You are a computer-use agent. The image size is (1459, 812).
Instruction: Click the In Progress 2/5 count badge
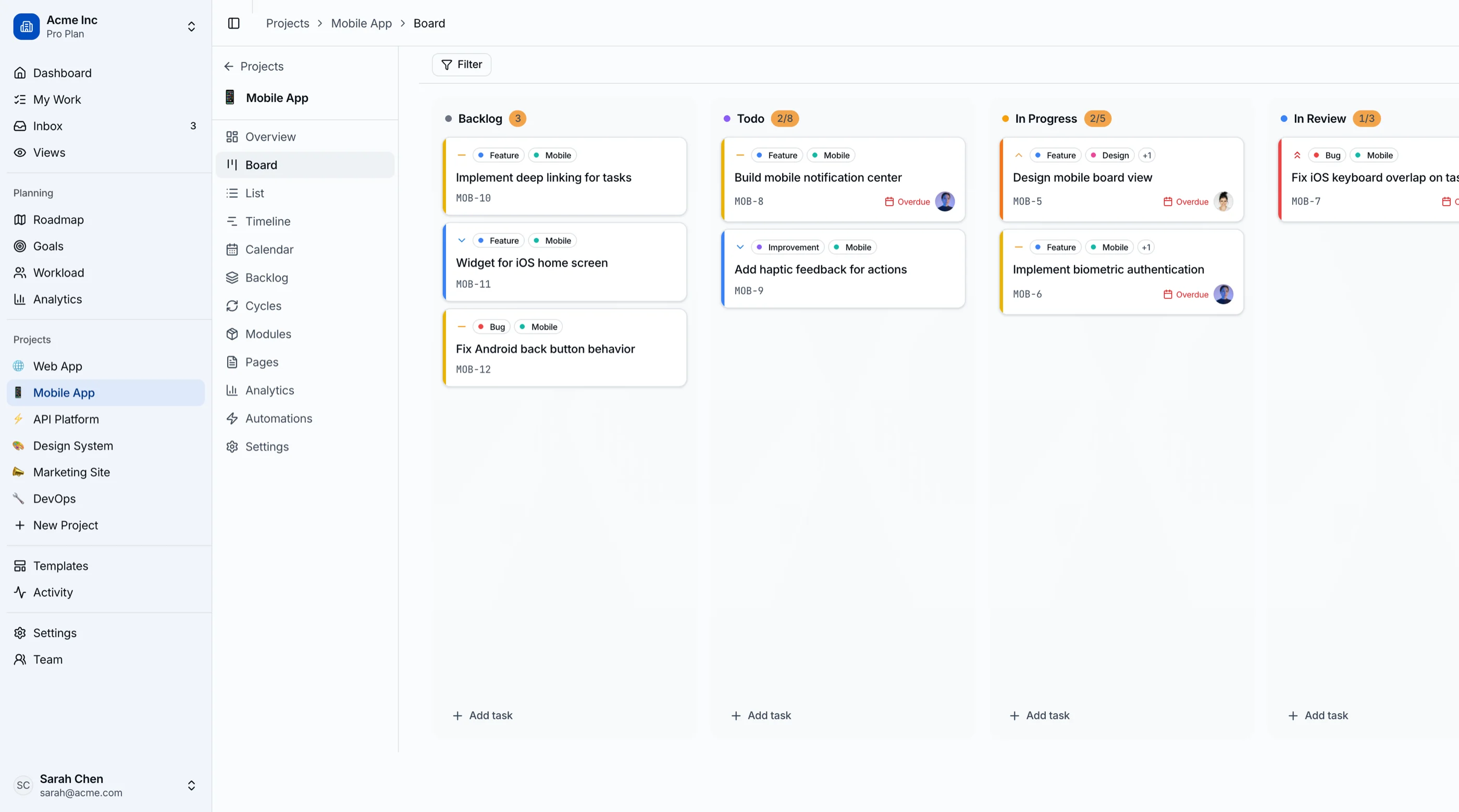point(1098,118)
